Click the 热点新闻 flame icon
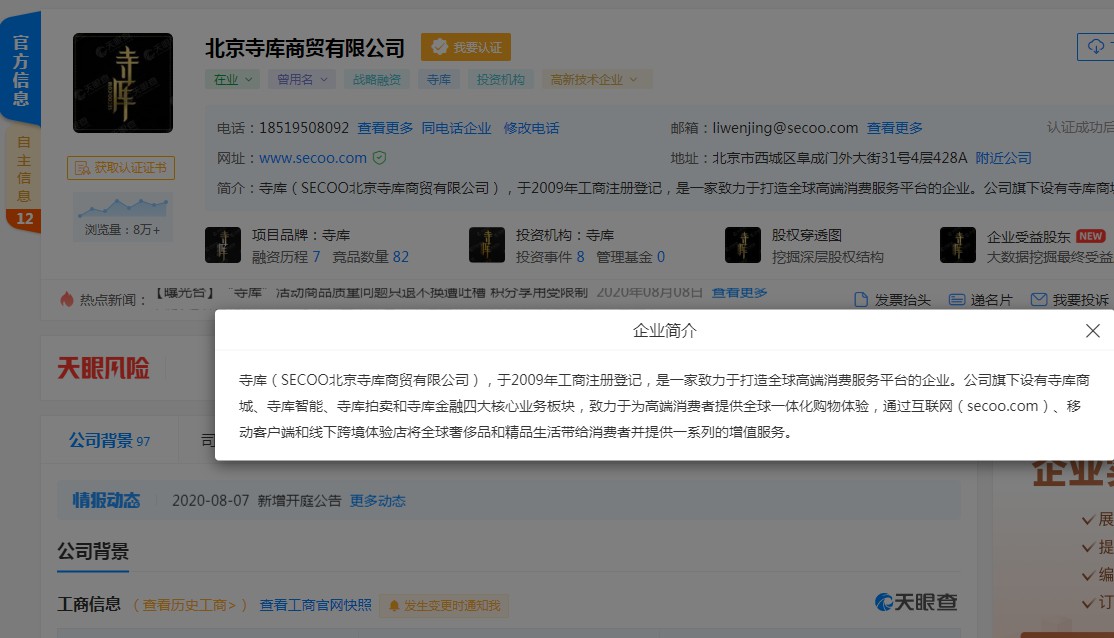Viewport: 1114px width, 638px height. [66, 299]
